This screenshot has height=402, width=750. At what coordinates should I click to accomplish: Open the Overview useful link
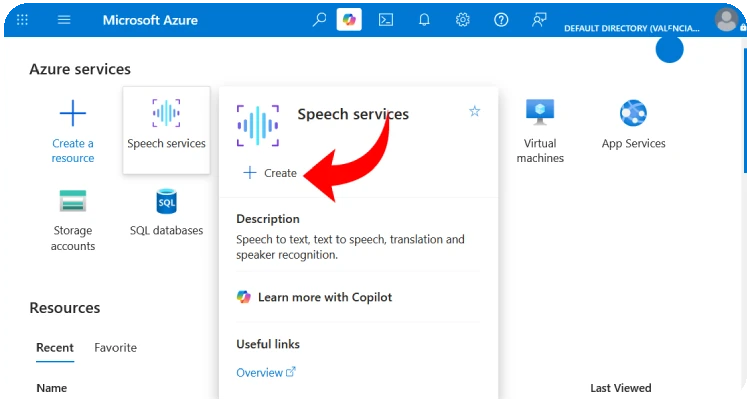point(266,372)
